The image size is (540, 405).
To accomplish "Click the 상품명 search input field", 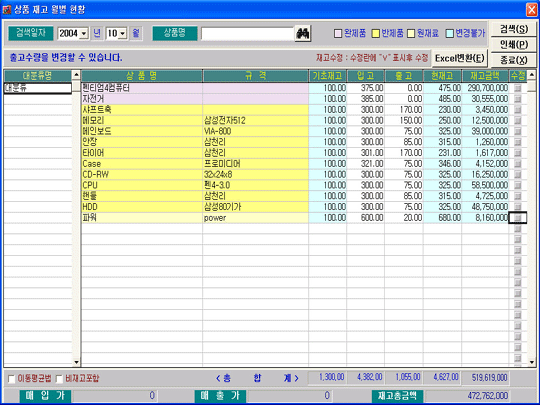I will tap(247, 34).
